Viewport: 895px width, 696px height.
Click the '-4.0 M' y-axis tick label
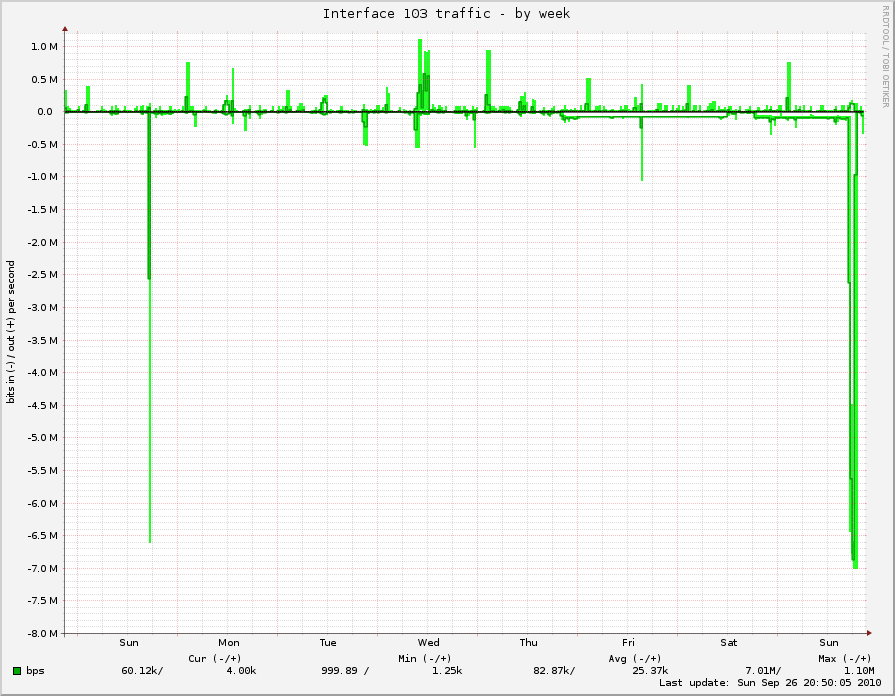click(43, 373)
